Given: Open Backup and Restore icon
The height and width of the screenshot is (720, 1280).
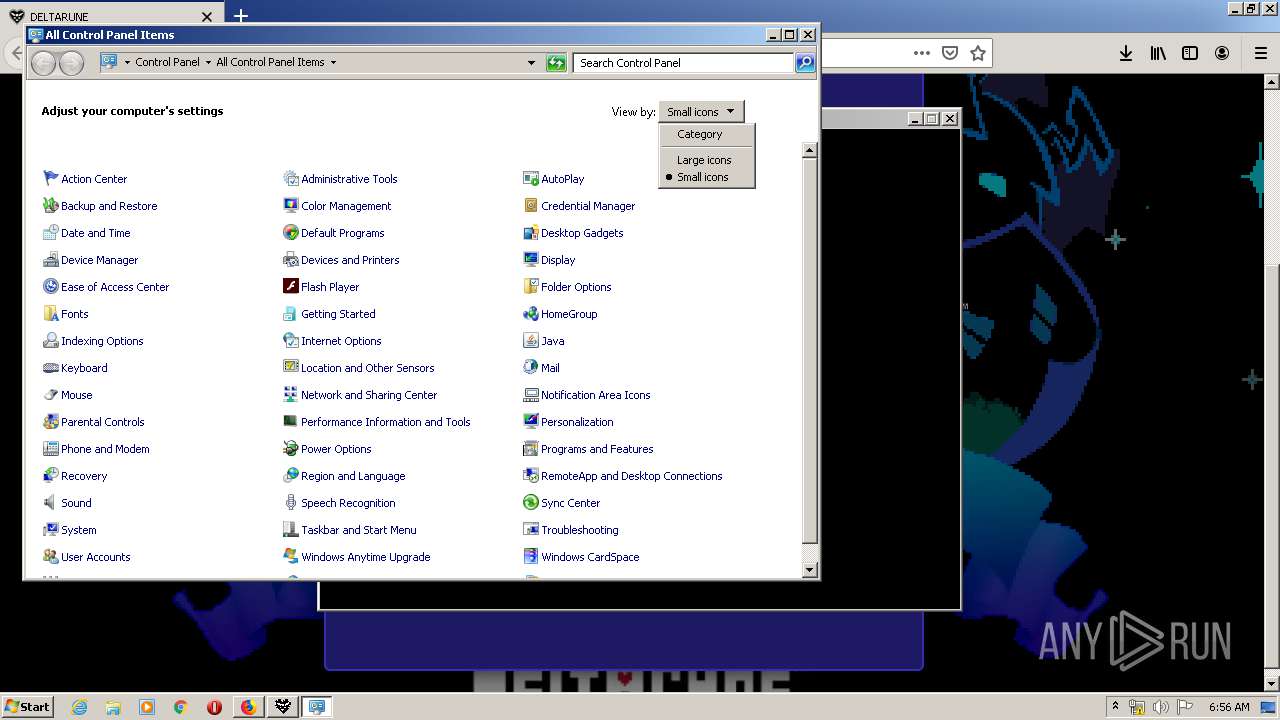Looking at the screenshot, I should tap(51, 205).
